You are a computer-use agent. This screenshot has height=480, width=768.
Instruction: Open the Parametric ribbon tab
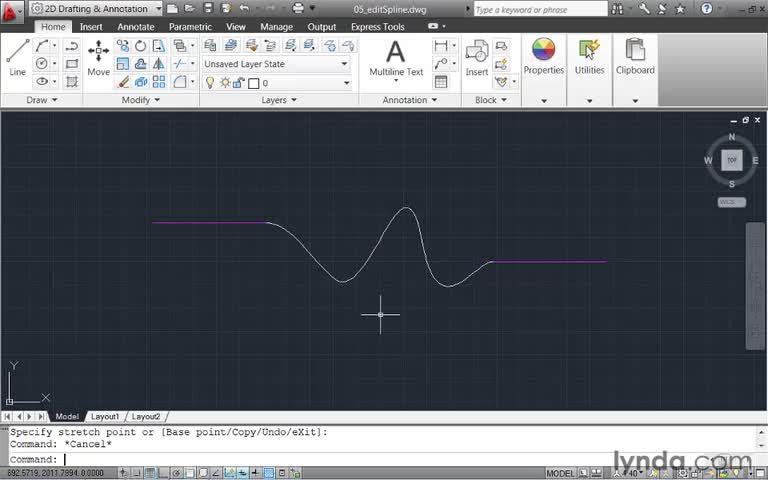click(190, 27)
